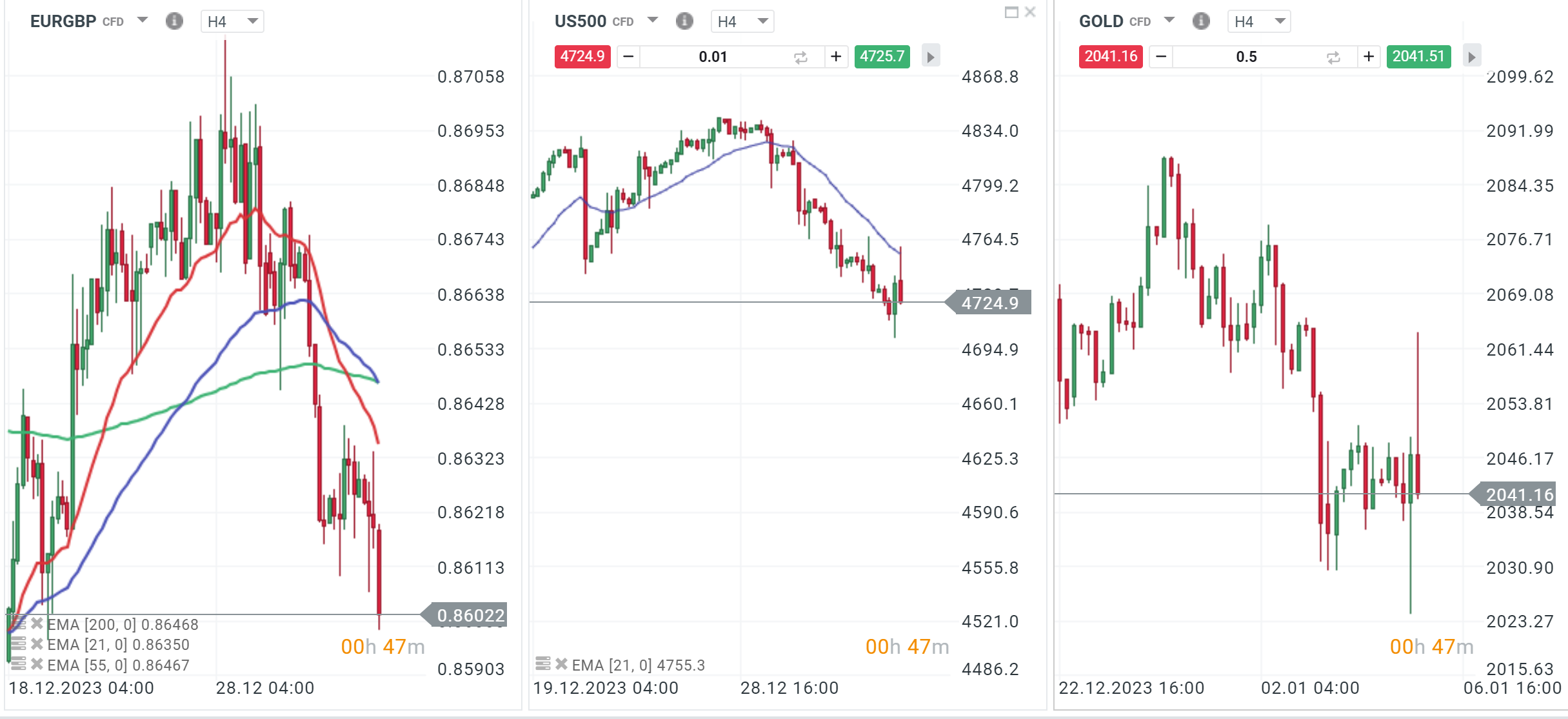
Task: Open the EURGBP instrument dropdown
Action: [143, 20]
